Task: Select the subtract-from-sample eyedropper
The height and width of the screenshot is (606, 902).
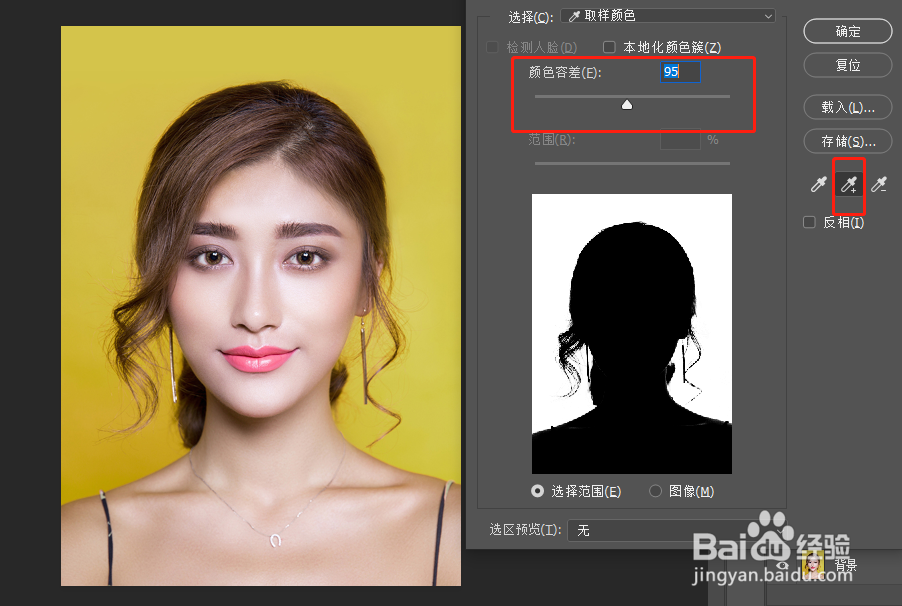Action: (879, 184)
